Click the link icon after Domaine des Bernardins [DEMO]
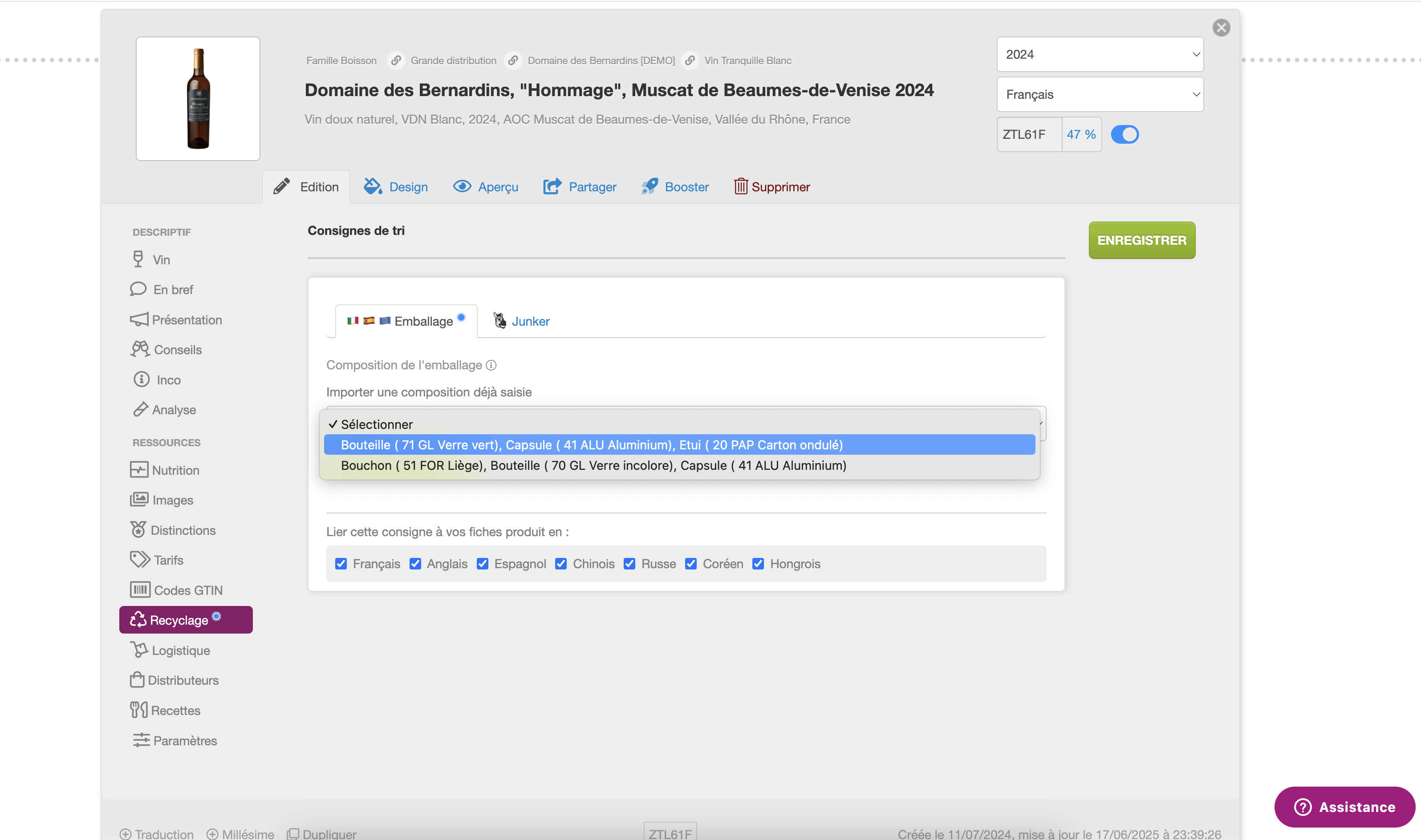This screenshot has height=840, width=1421. coord(690,60)
